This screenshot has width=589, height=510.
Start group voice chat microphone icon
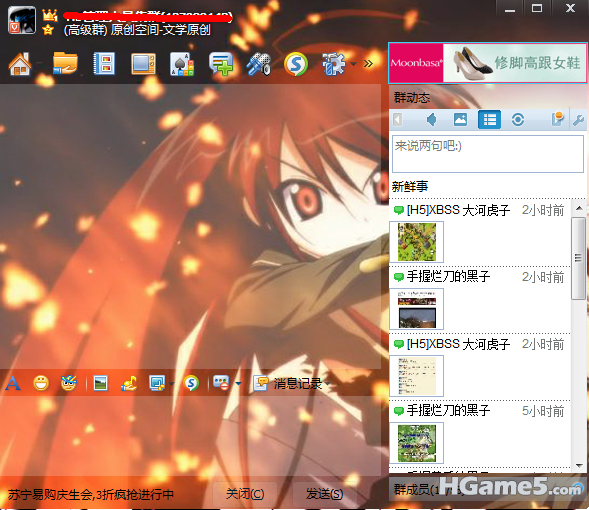pyautogui.click(x=259, y=64)
